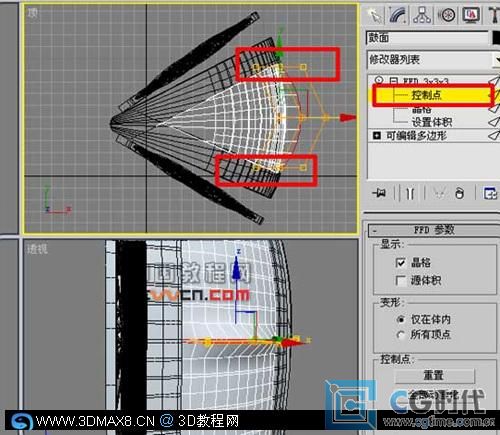Click the 重置 button
This screenshot has width=500, height=435.
435,376
